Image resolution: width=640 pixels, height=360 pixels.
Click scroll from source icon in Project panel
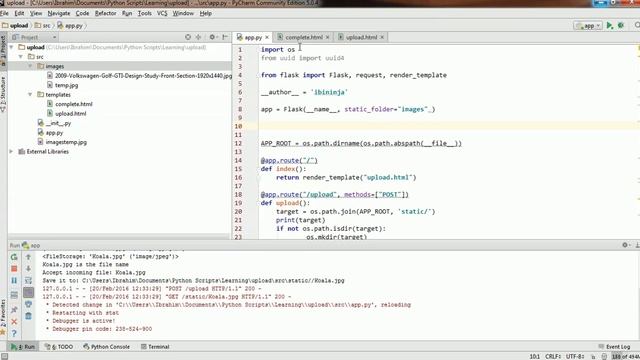tap(188, 37)
